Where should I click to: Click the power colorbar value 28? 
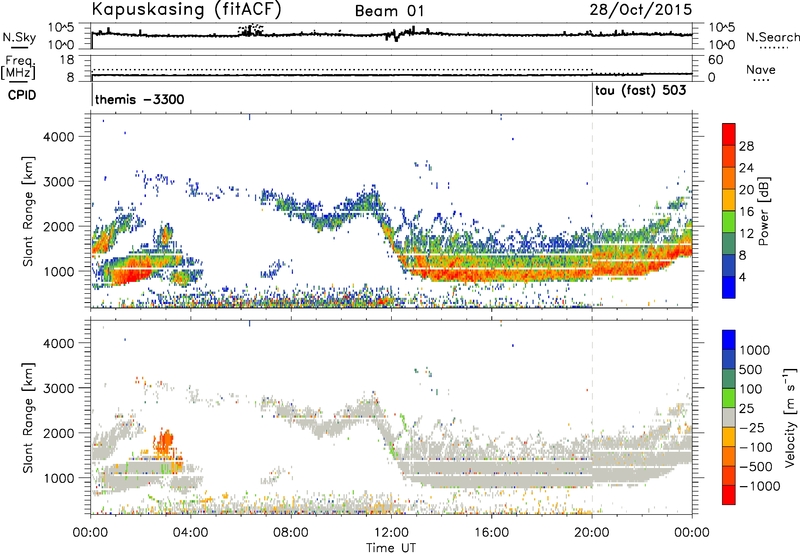(746, 146)
